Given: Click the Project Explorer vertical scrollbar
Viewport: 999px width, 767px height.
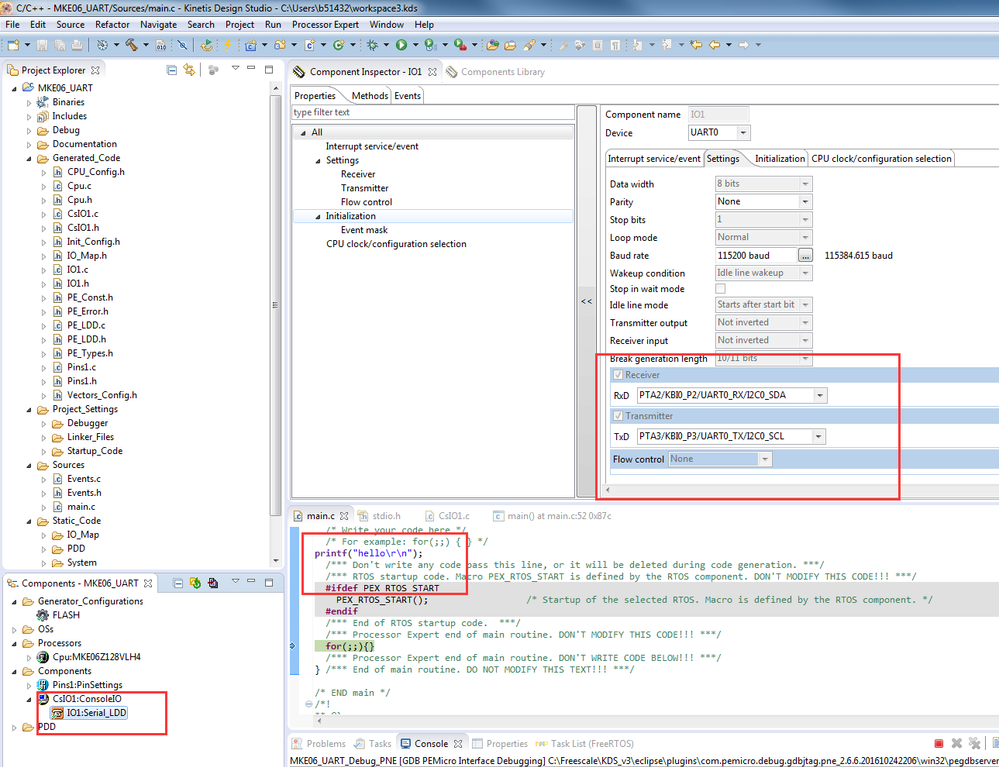Looking at the screenshot, I should (275, 306).
